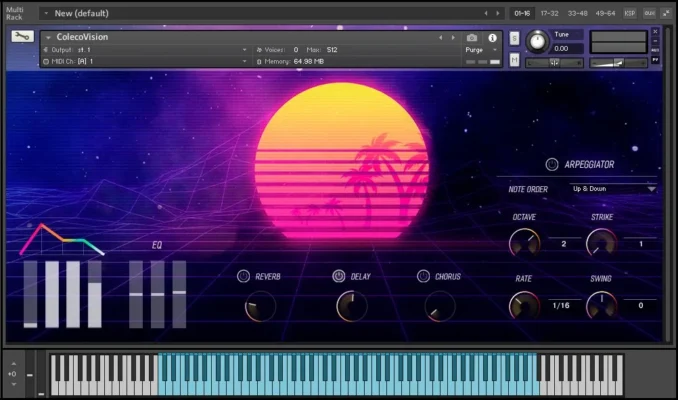The image size is (678, 400).
Task: Click the PV performance view icon
Action: point(655,60)
